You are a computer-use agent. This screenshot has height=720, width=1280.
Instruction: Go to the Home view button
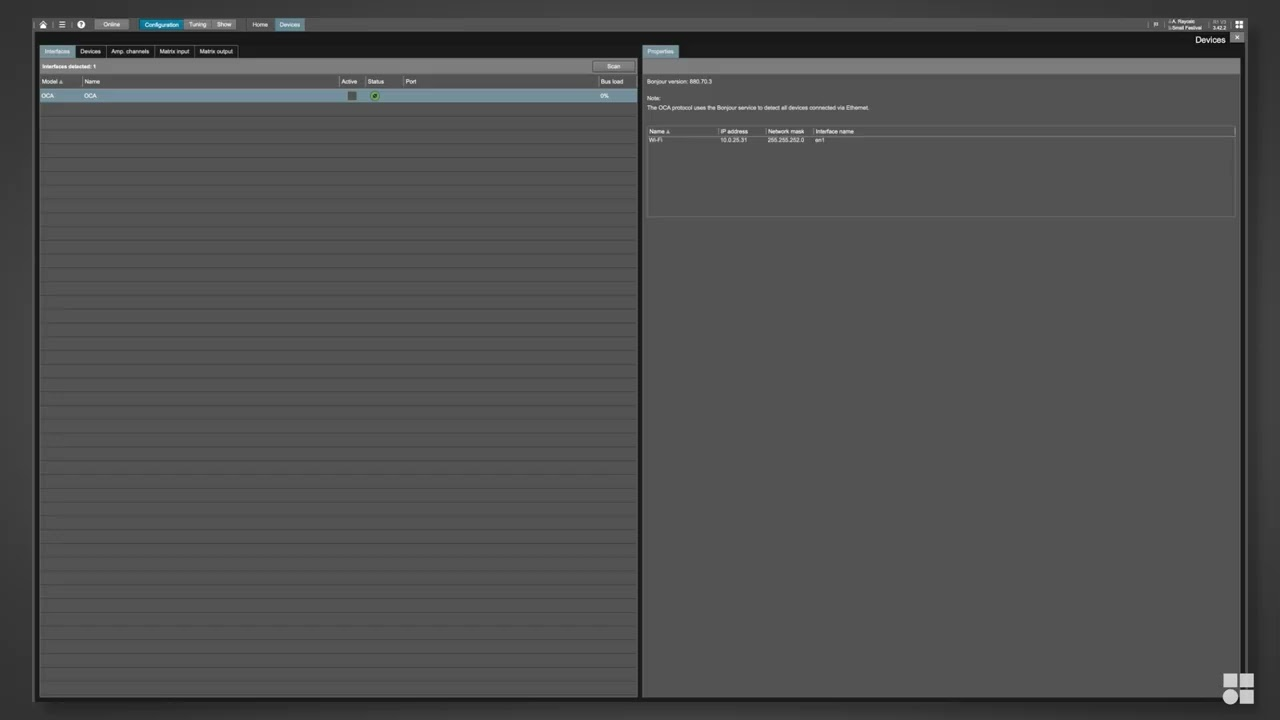coord(260,25)
